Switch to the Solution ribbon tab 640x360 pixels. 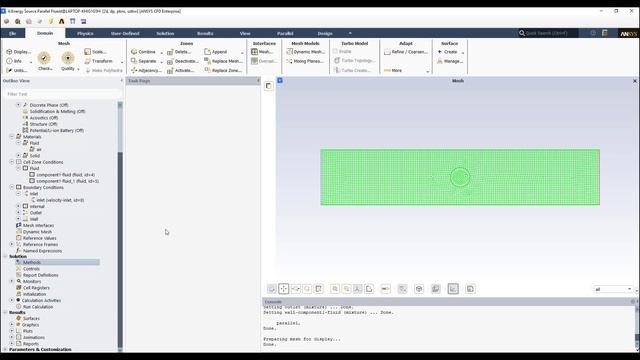click(165, 33)
